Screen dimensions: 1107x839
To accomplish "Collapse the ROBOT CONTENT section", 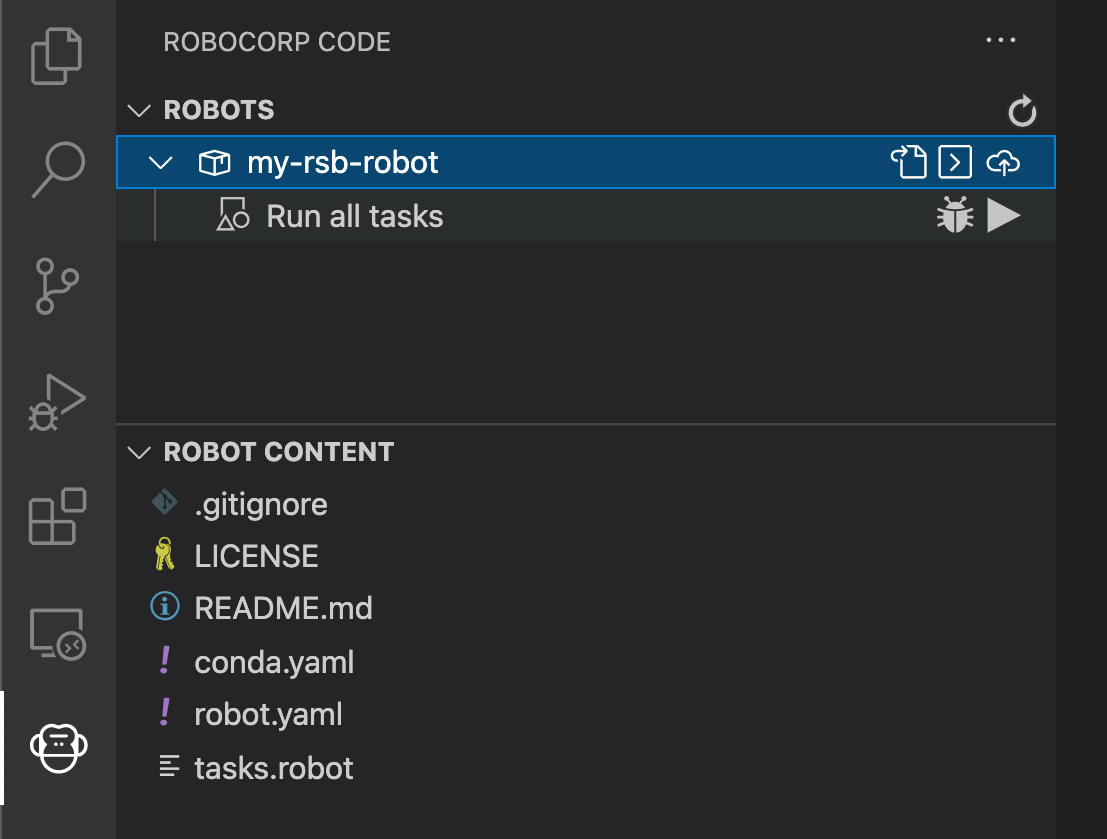I will coord(140,452).
